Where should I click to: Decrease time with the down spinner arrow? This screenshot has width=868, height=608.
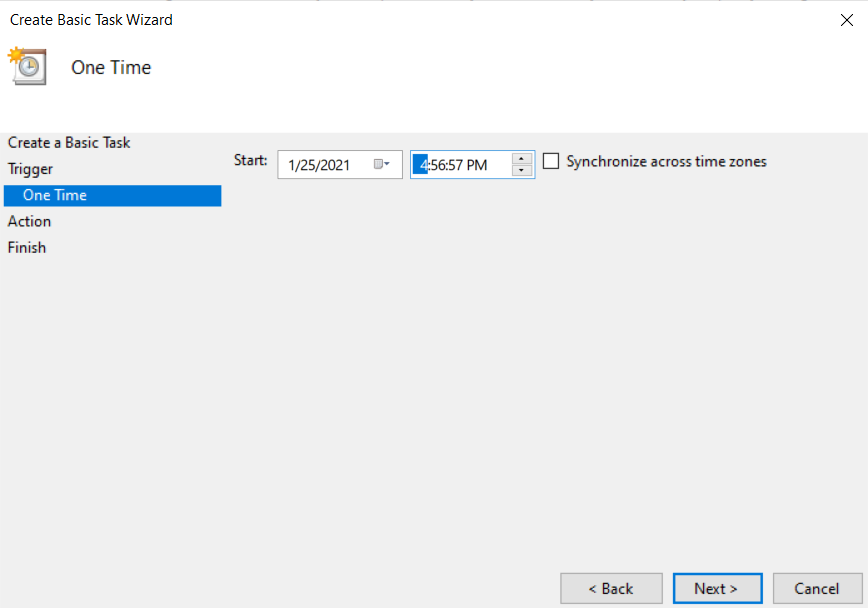[x=521, y=171]
